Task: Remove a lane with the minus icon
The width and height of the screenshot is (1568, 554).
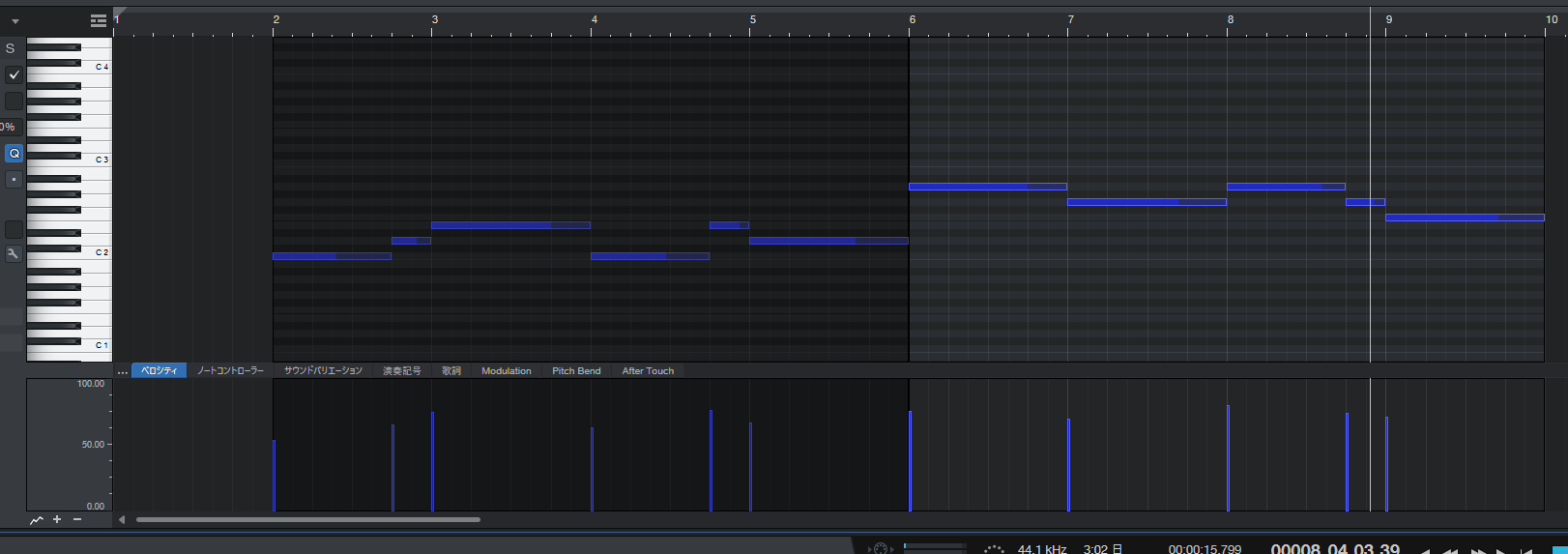Action: tap(77, 520)
